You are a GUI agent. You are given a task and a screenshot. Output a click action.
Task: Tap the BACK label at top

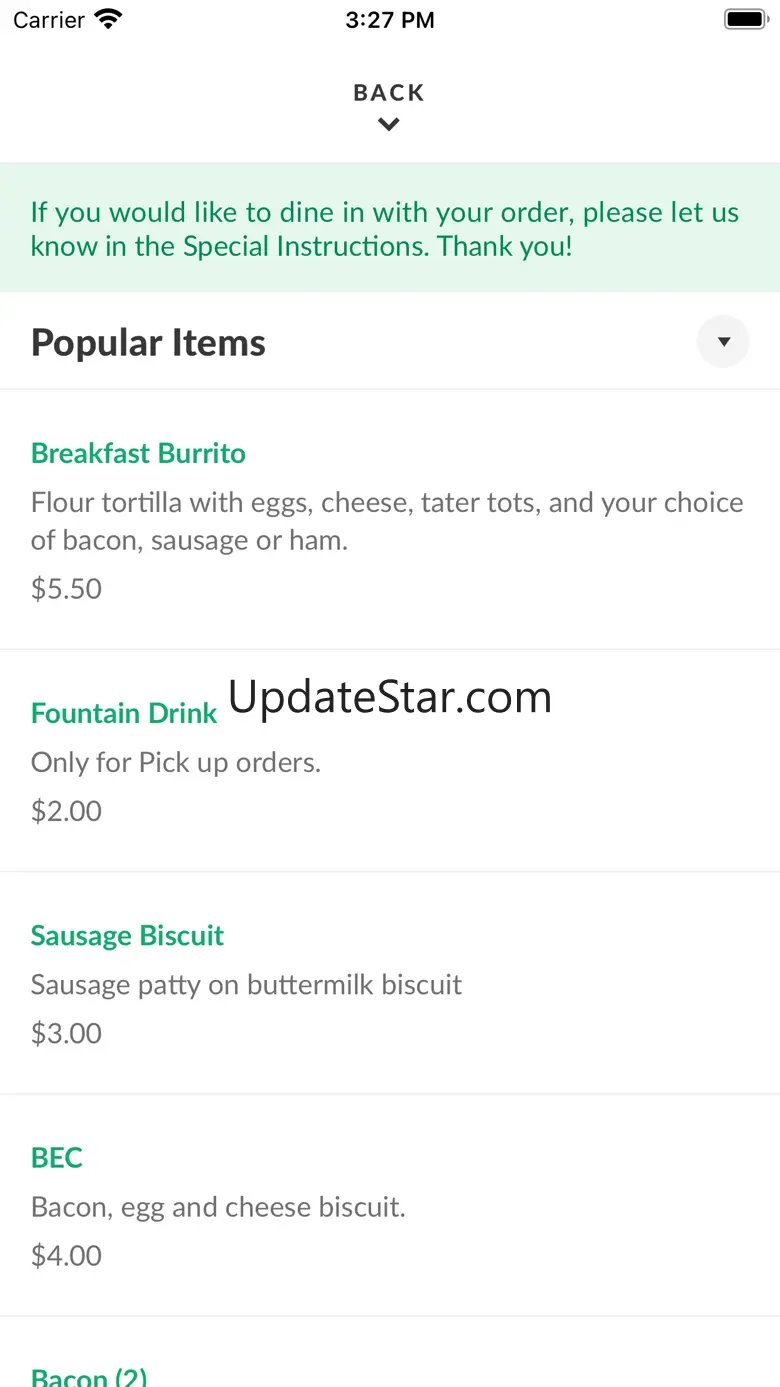click(389, 93)
